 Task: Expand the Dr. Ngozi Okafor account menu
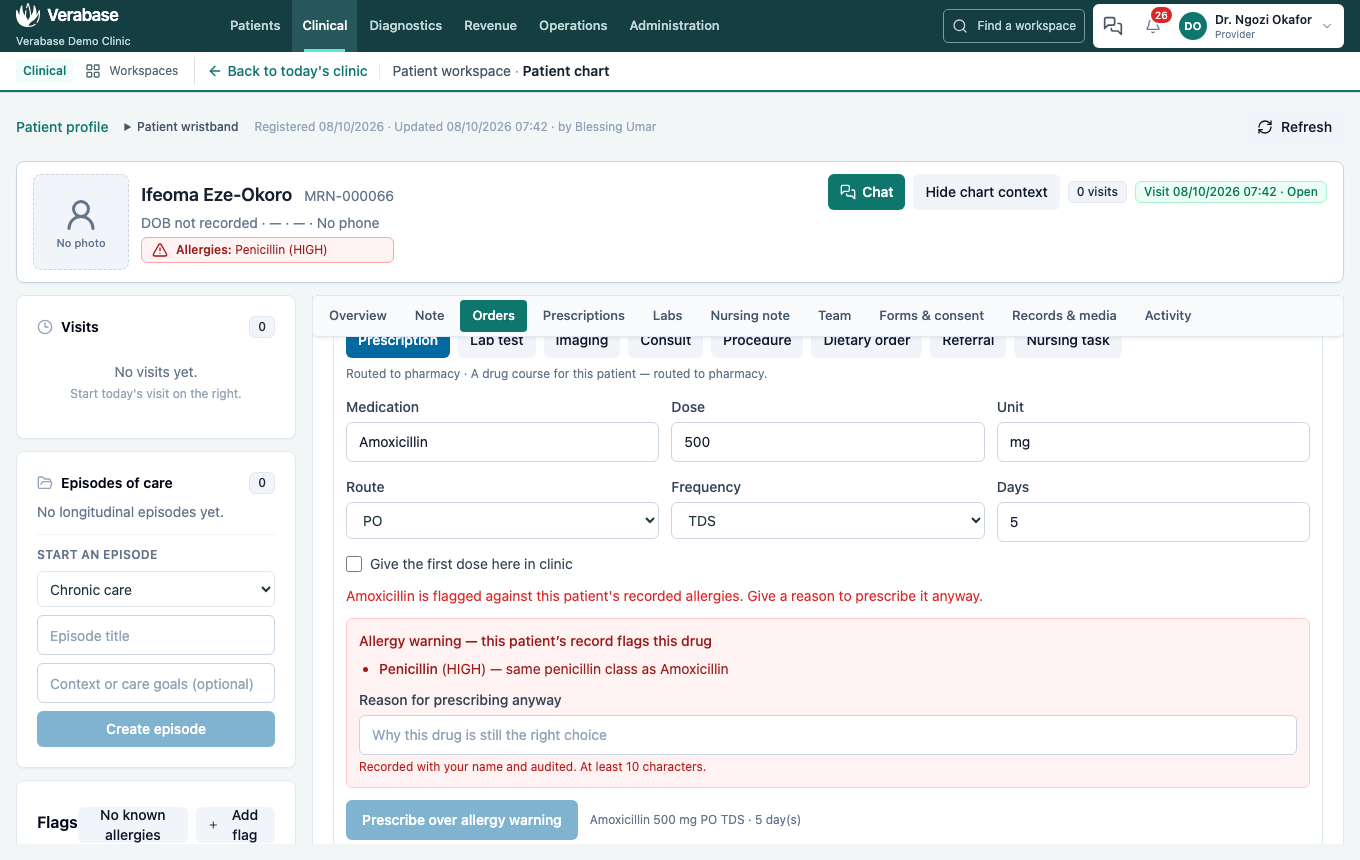pyautogui.click(x=1327, y=26)
